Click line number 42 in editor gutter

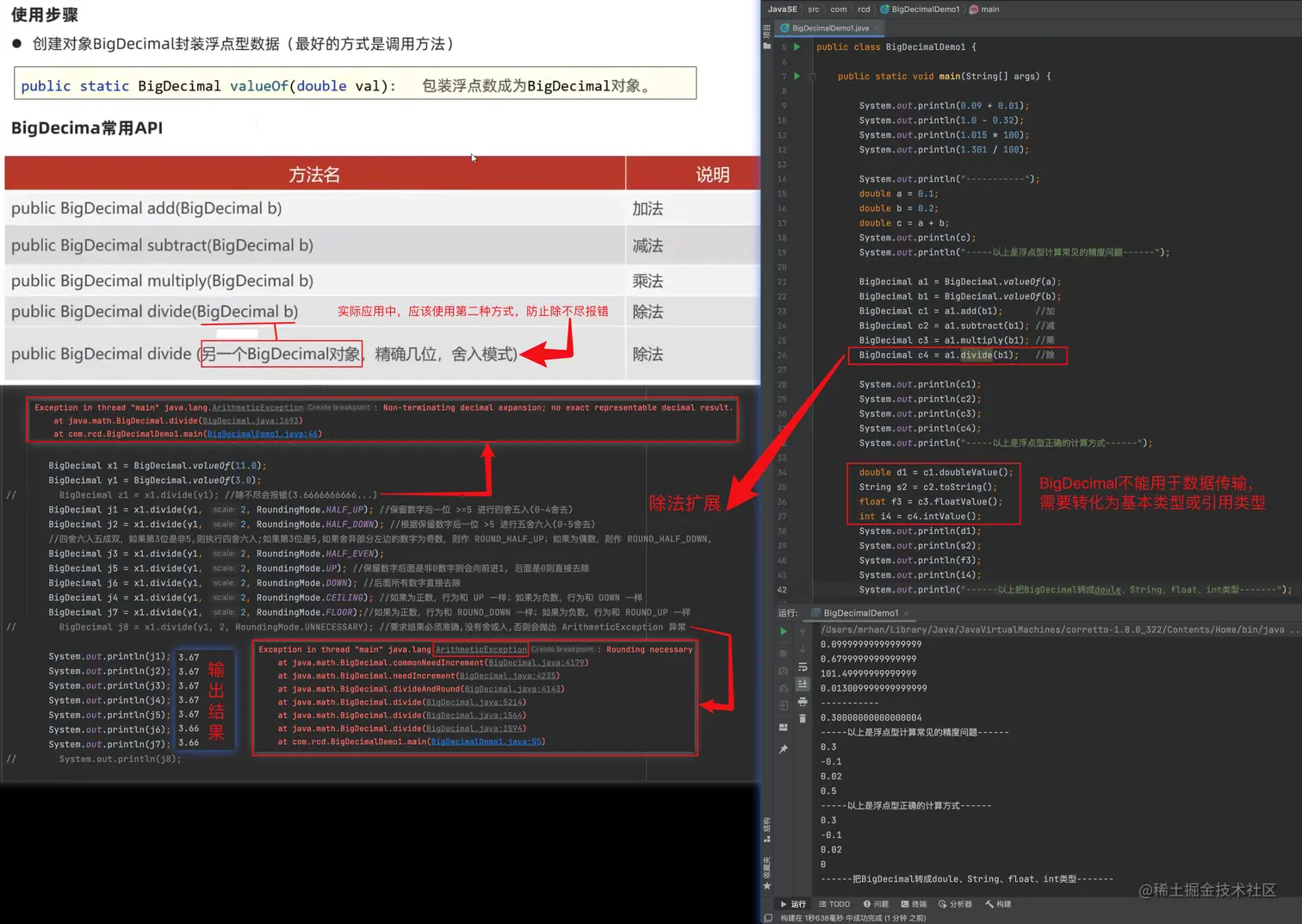[x=782, y=590]
